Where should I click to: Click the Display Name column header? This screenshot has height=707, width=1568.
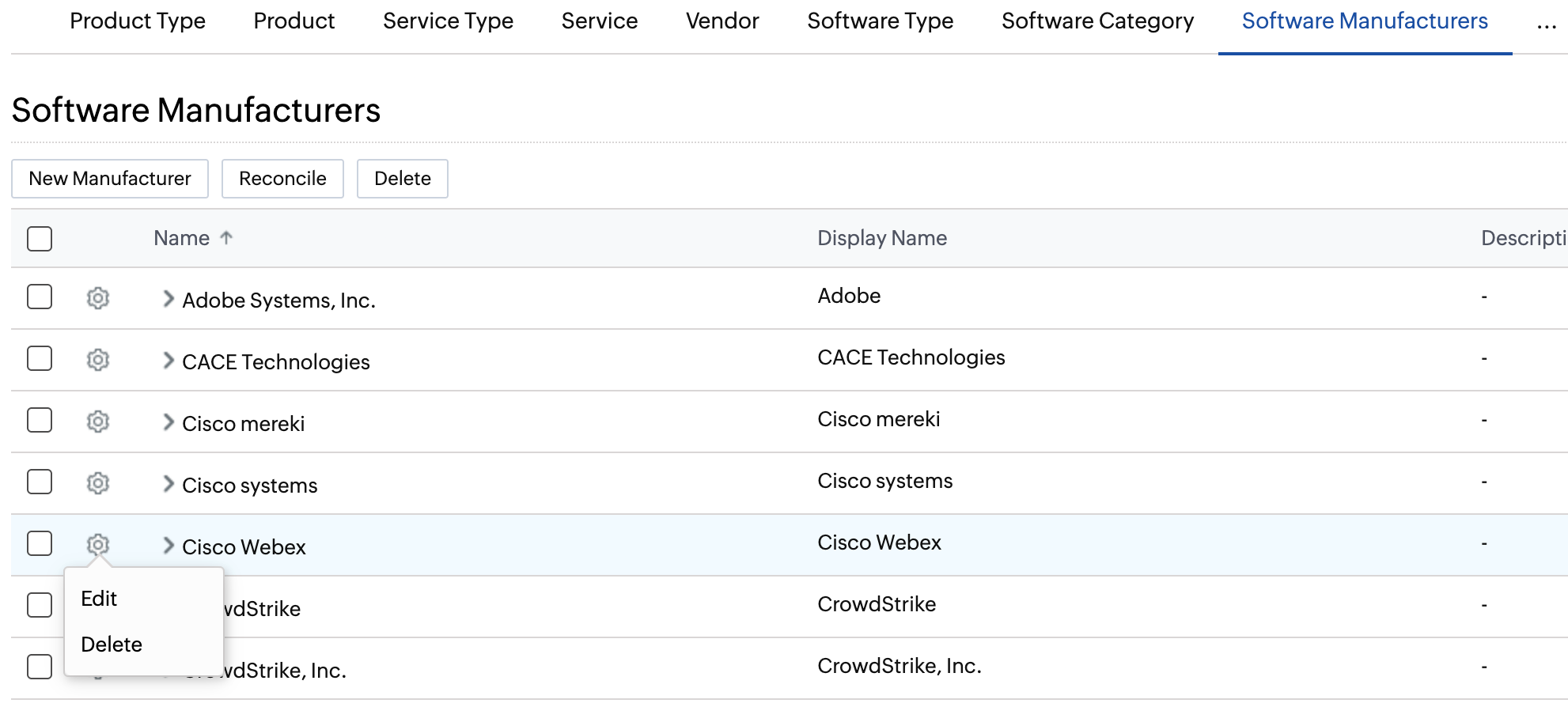[882, 238]
